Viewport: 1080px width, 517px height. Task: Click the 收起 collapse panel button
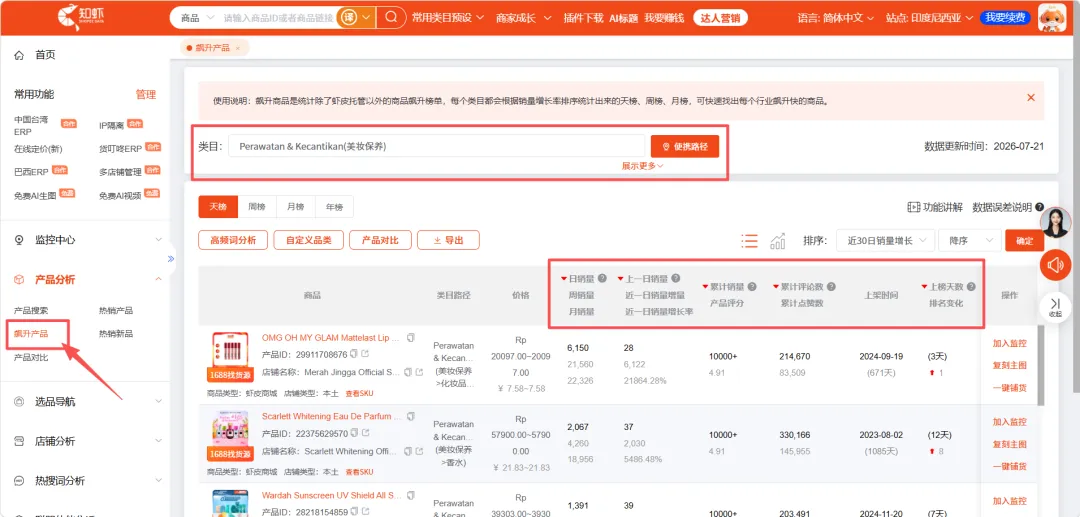point(1055,306)
